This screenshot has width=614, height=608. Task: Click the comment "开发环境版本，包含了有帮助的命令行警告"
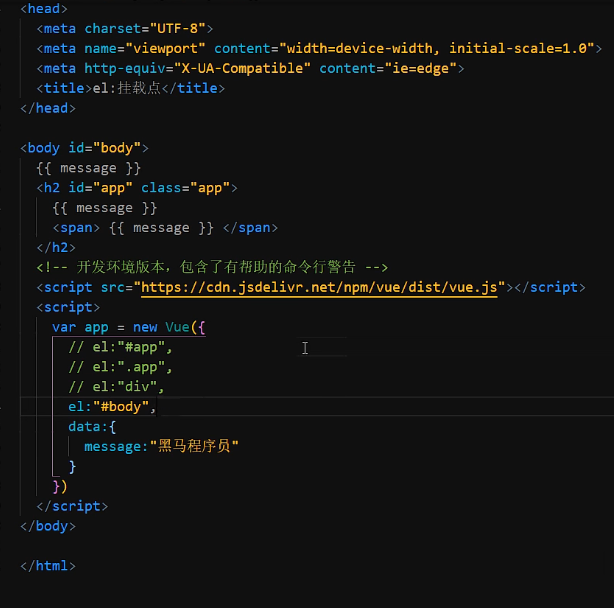point(216,267)
